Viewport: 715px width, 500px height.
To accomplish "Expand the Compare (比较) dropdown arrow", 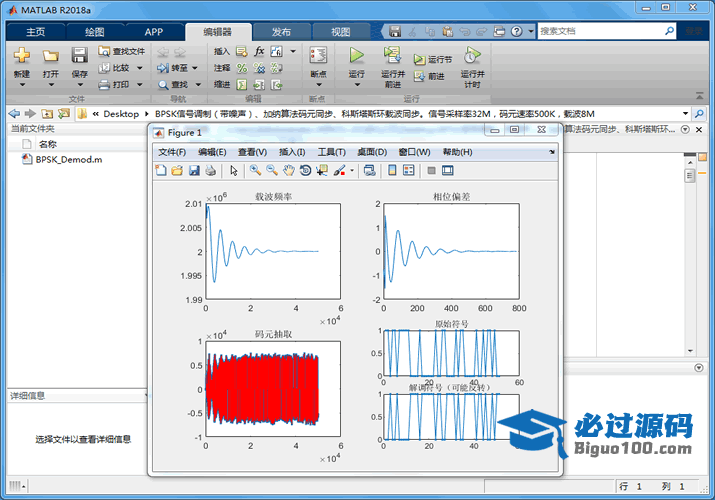I will (x=140, y=68).
